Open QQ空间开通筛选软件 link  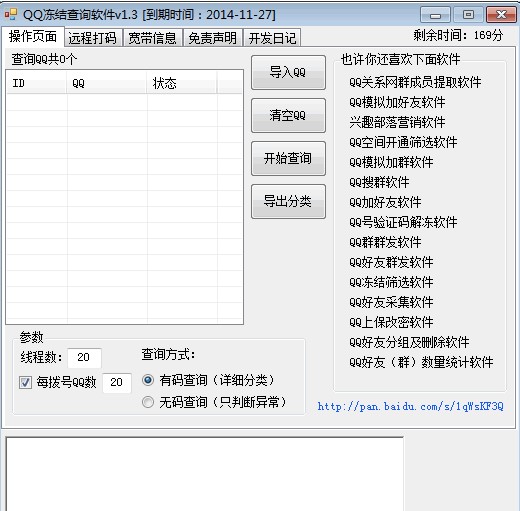pyautogui.click(x=403, y=142)
